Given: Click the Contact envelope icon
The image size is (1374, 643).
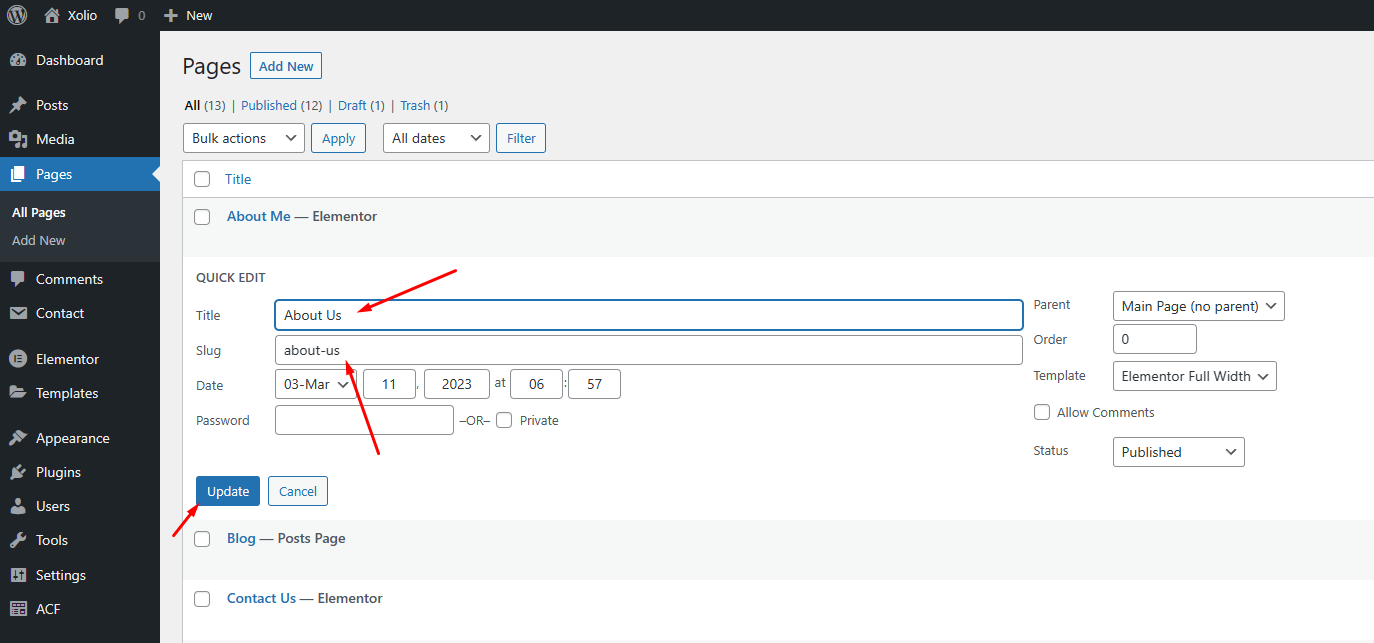Looking at the screenshot, I should [x=18, y=313].
